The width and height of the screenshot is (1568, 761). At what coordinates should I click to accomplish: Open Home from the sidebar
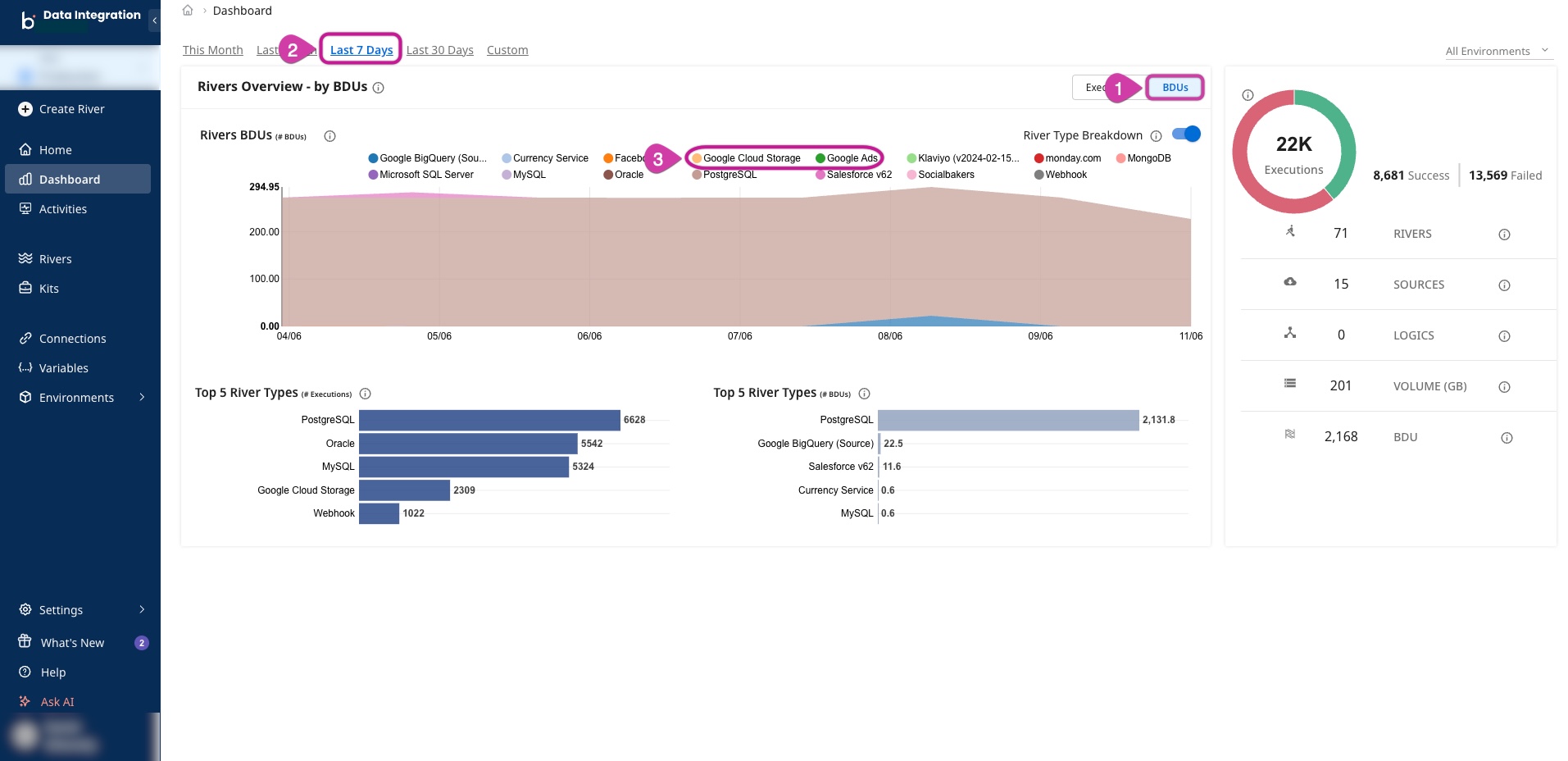tap(55, 150)
